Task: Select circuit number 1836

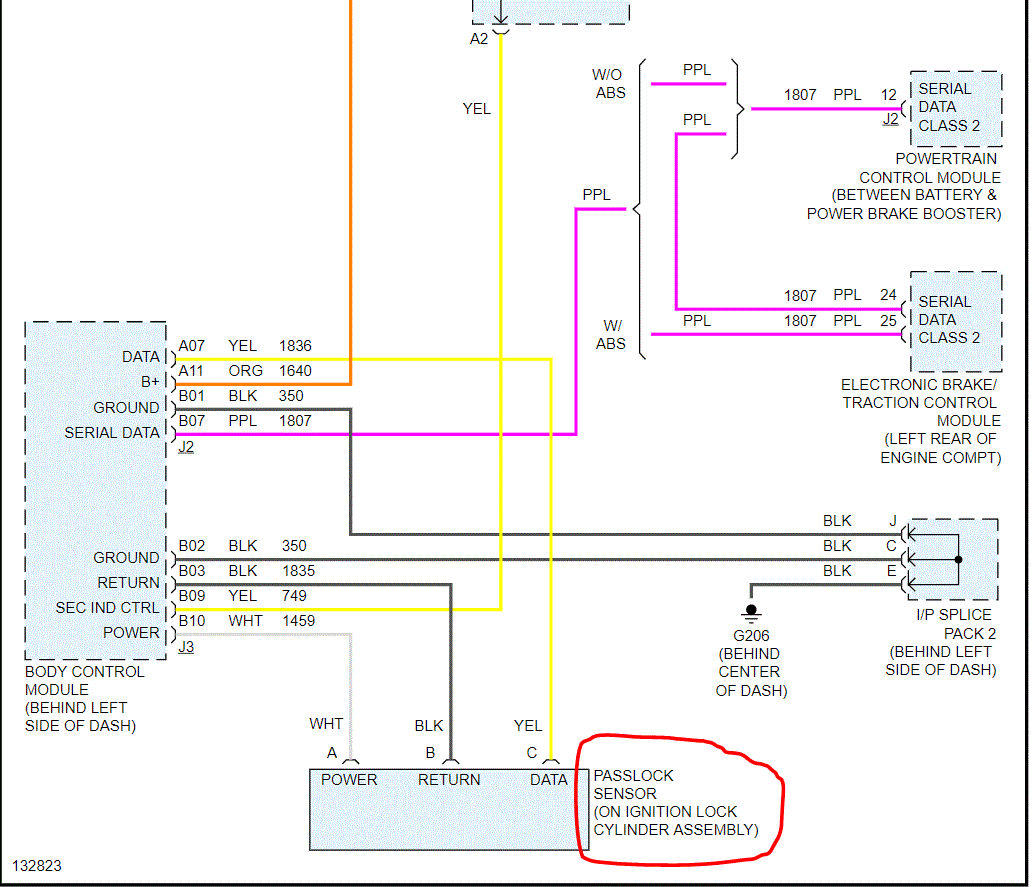Action: point(295,346)
